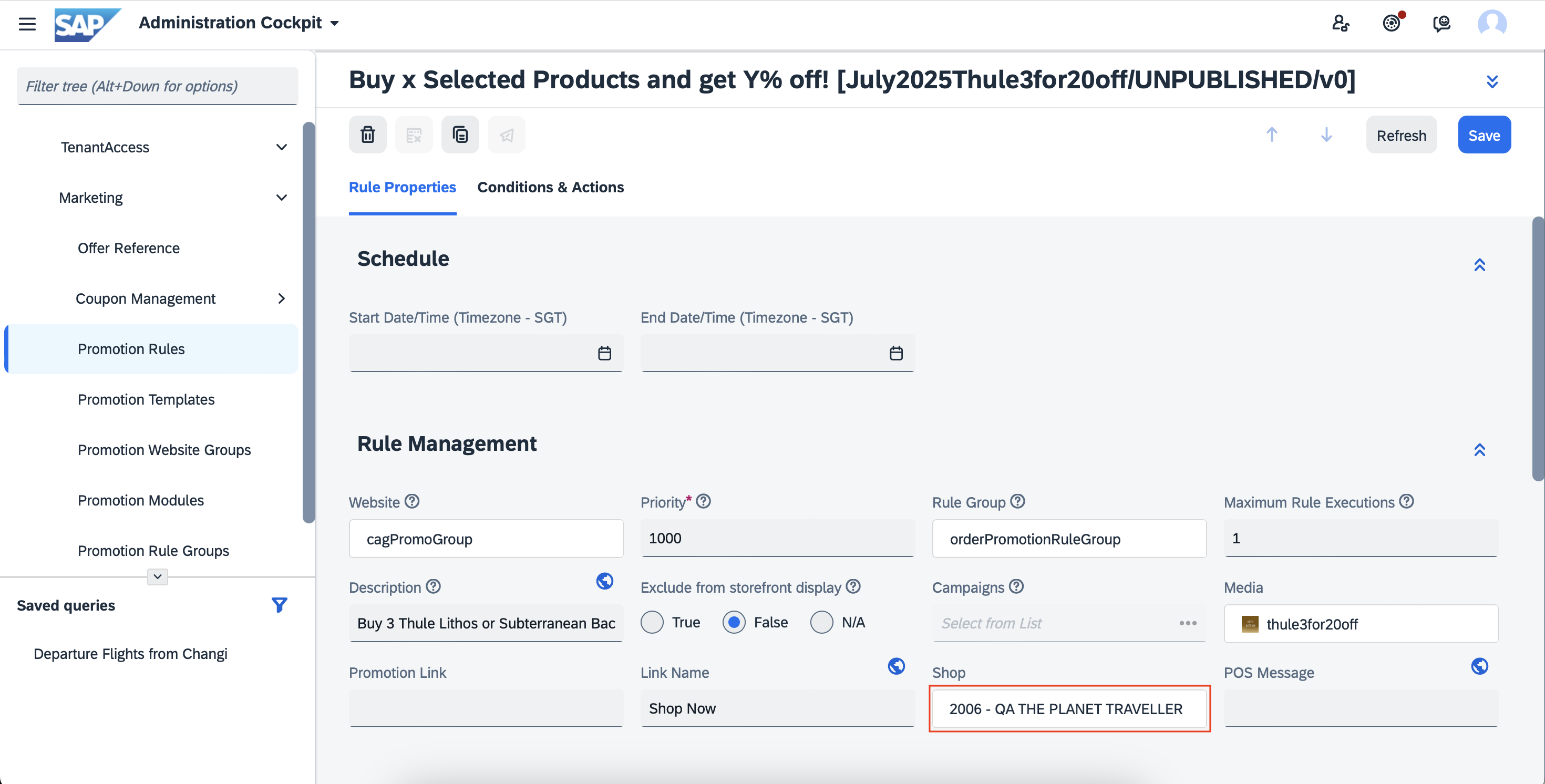Open Link Name localization globe icon
This screenshot has width=1545, height=784.
(x=896, y=666)
